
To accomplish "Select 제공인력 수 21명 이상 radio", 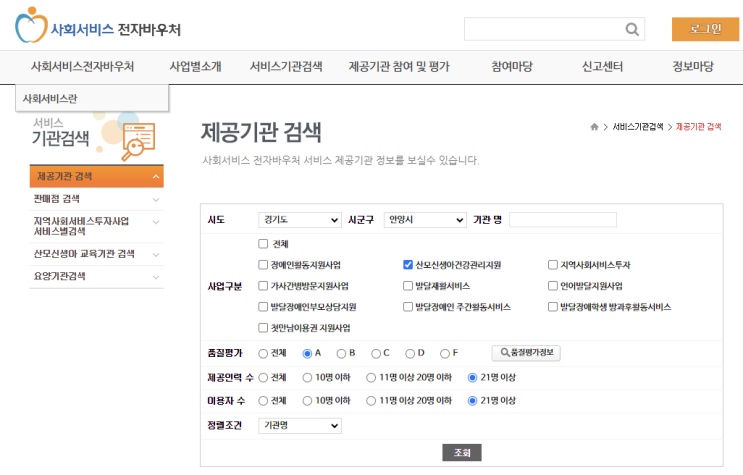I will [472, 378].
